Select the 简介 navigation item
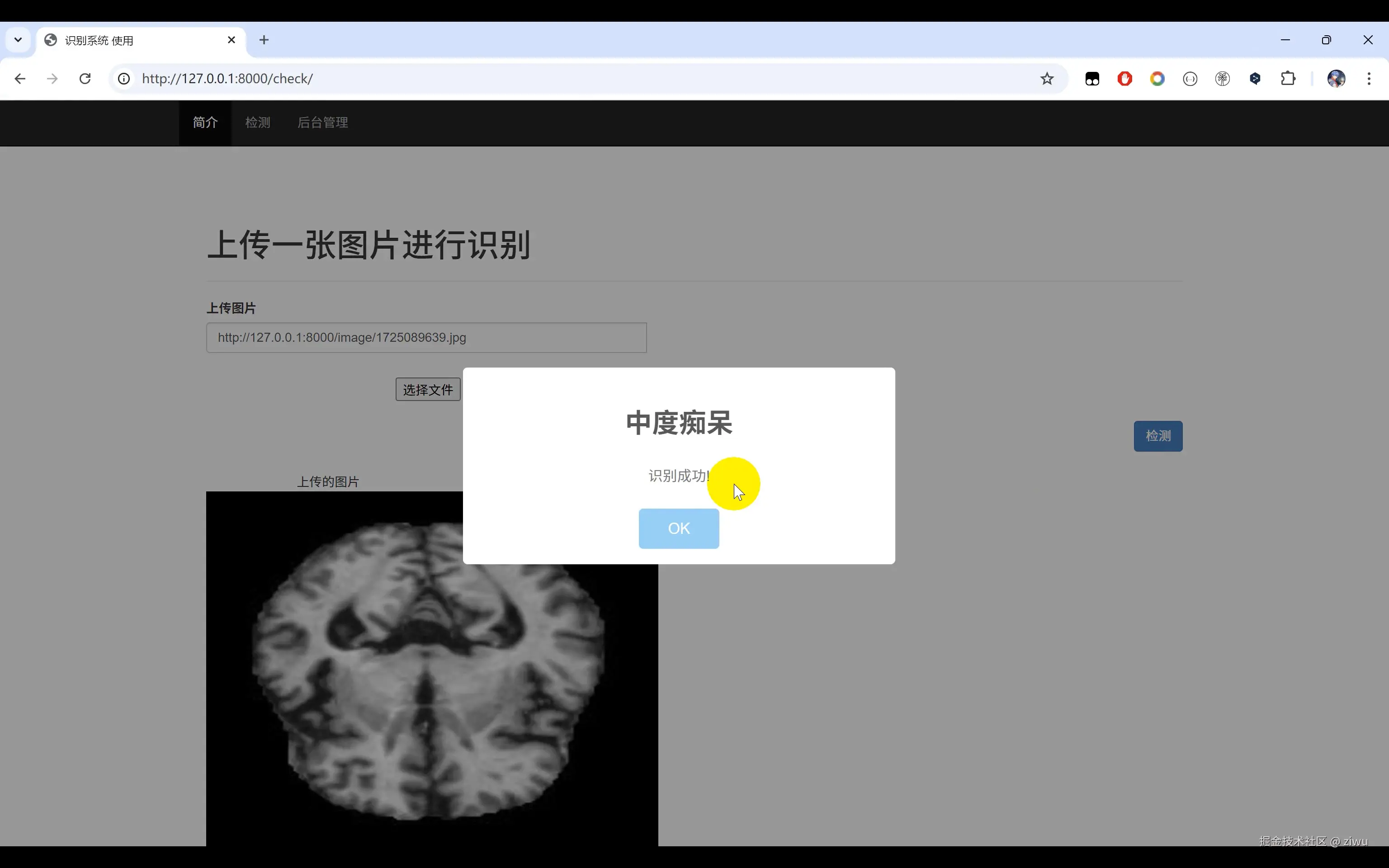1389x868 pixels. pos(205,123)
